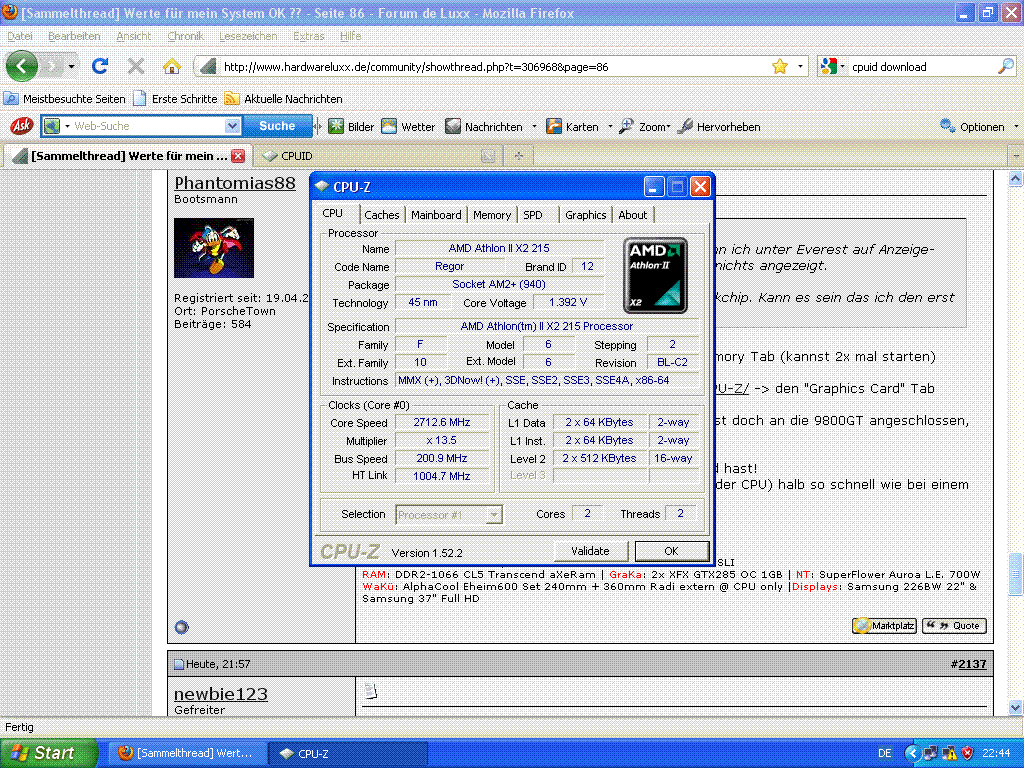Close the Sammelthread tab with red X
The image size is (1024, 768).
tap(238, 156)
